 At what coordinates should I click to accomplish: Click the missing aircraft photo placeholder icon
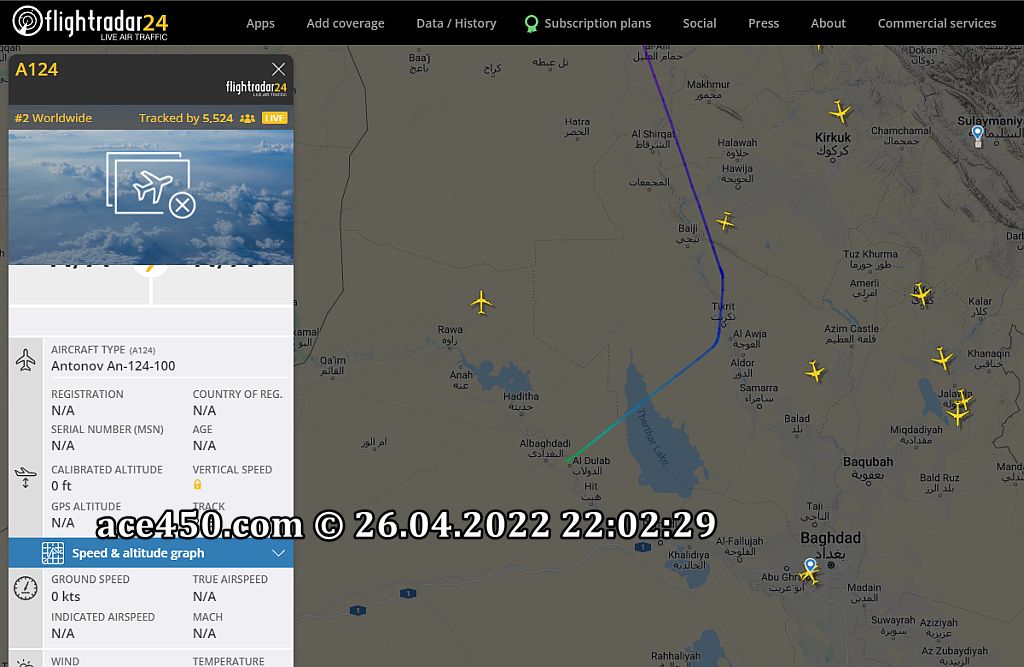[x=151, y=185]
